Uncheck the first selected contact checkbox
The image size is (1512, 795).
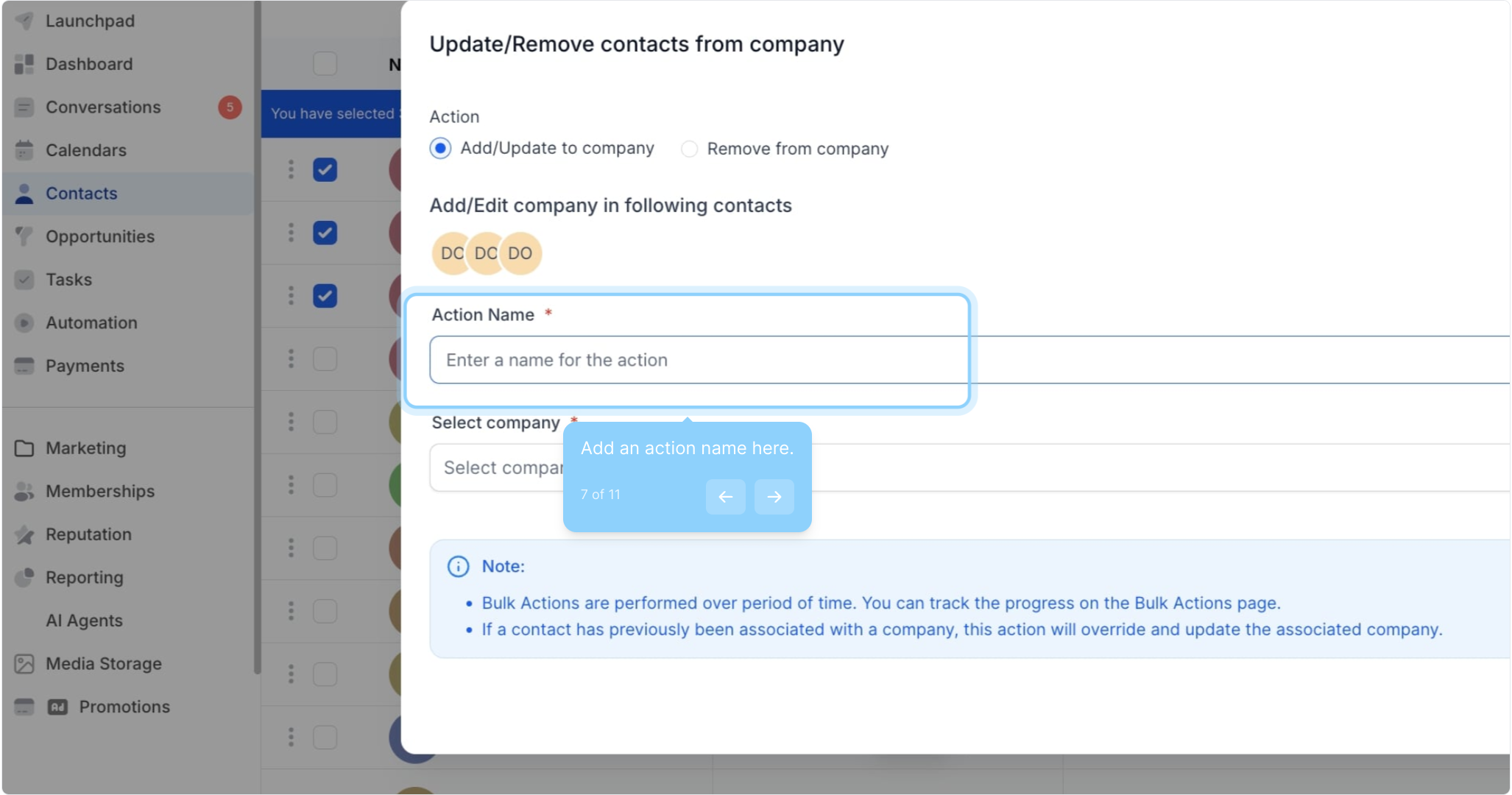[x=325, y=169]
